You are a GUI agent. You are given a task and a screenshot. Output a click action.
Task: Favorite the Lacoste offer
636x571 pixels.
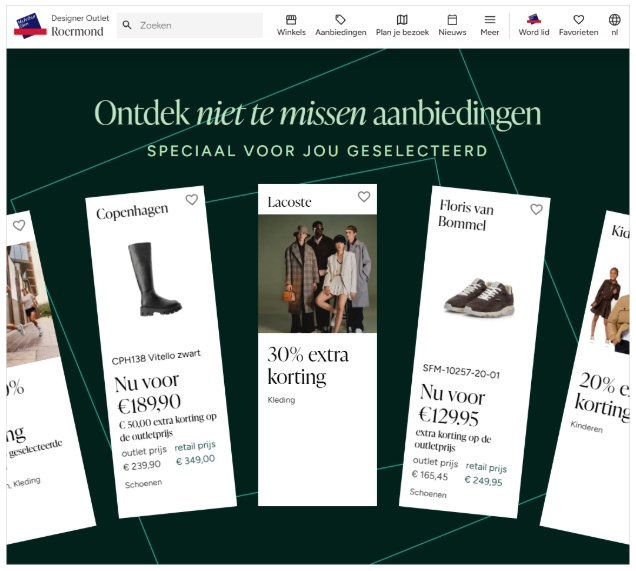364,197
